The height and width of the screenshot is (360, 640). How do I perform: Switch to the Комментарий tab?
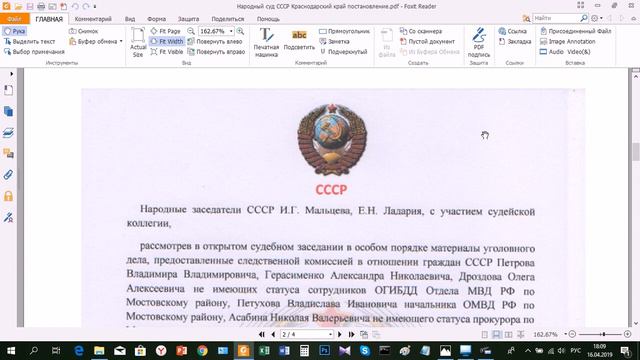(93, 19)
